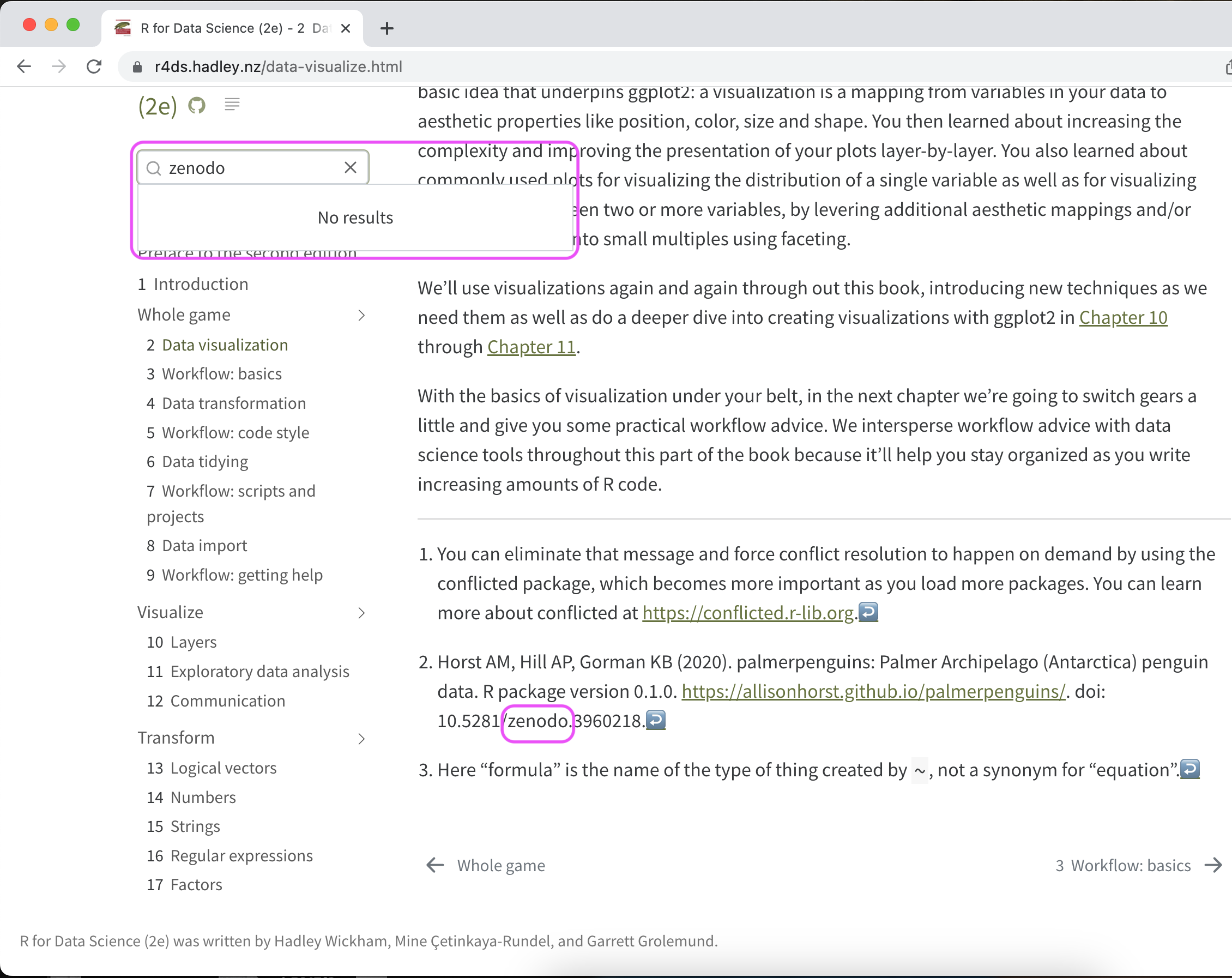
Task: Click the footnote return arrow after conflicted.r-lib.org
Action: point(868,612)
